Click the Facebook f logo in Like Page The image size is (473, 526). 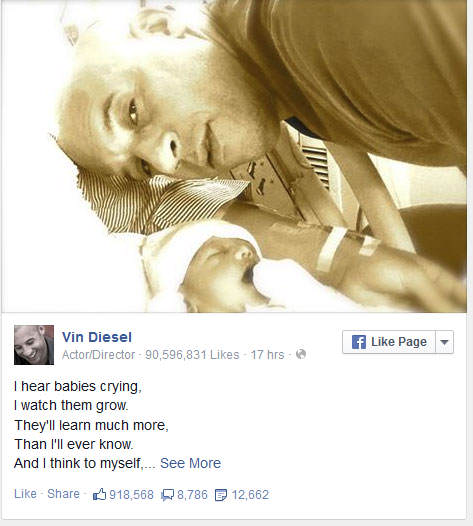359,342
